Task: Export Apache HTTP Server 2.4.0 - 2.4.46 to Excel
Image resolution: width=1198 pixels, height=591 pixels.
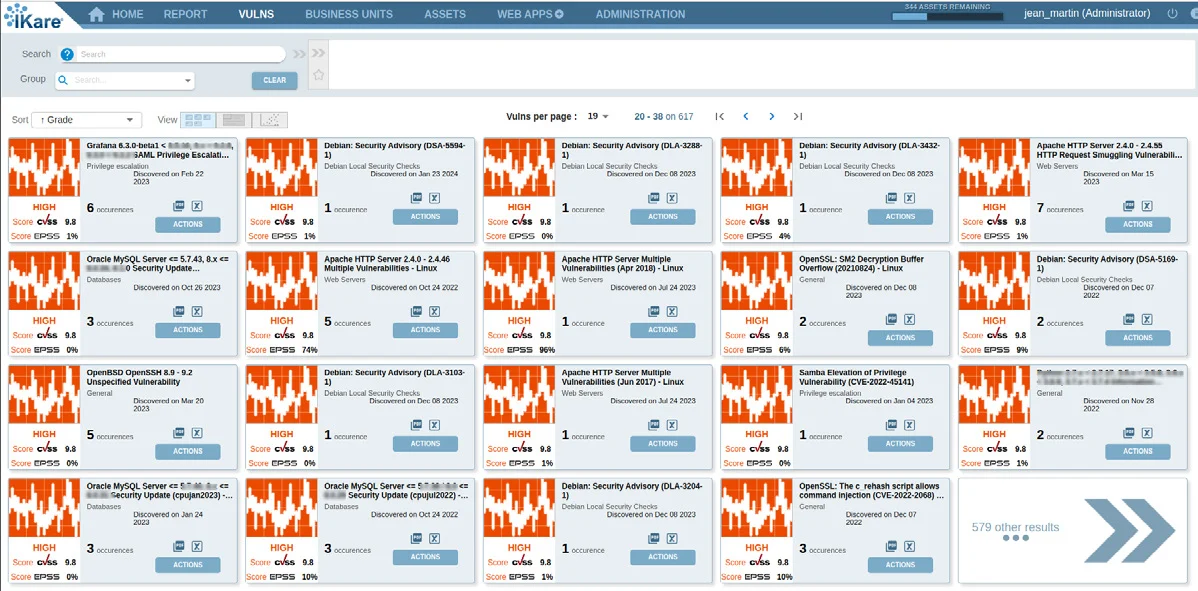Action: pos(434,312)
